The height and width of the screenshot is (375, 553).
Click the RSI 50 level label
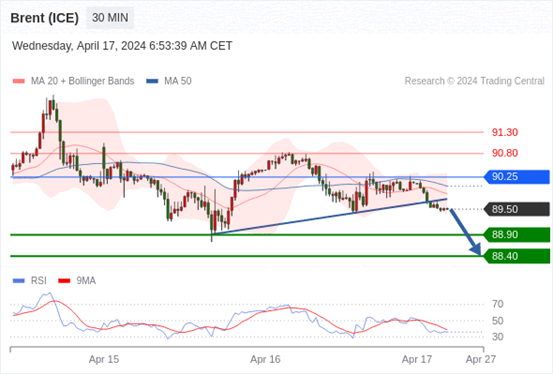click(498, 321)
